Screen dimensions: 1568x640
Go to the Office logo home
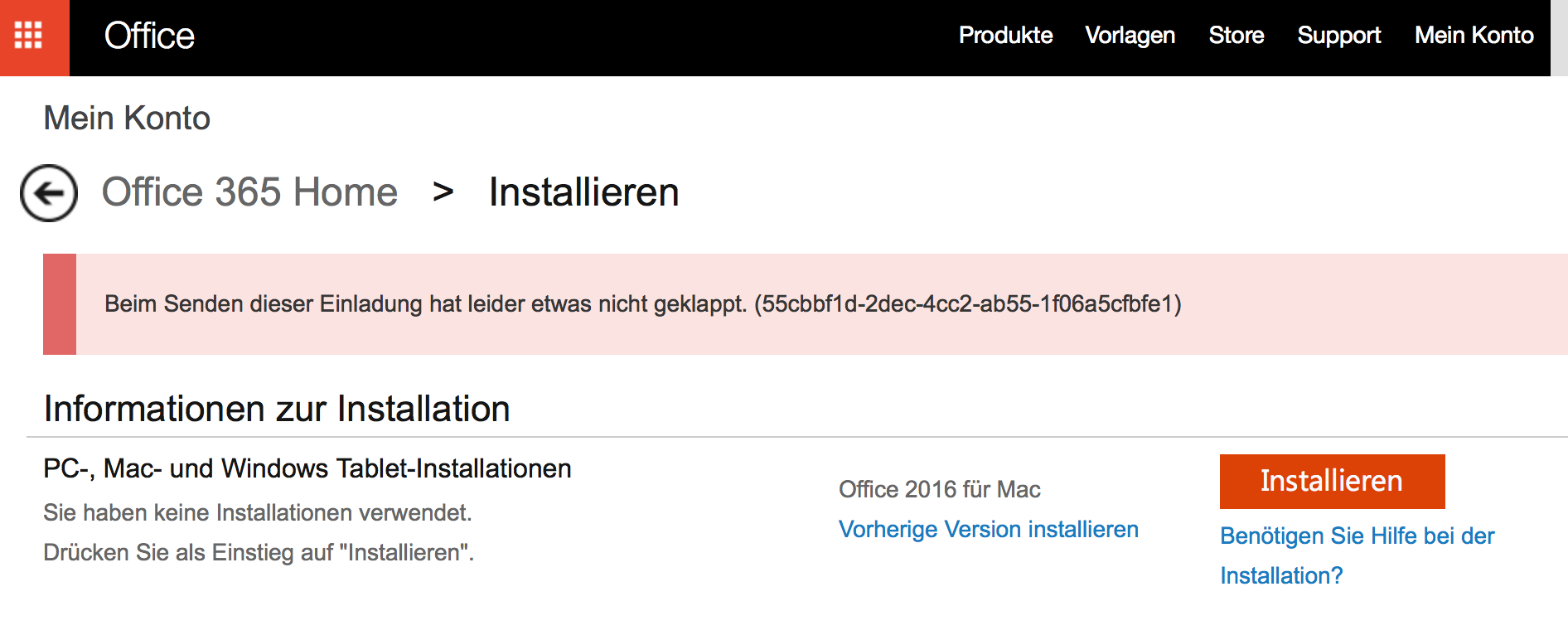click(149, 36)
